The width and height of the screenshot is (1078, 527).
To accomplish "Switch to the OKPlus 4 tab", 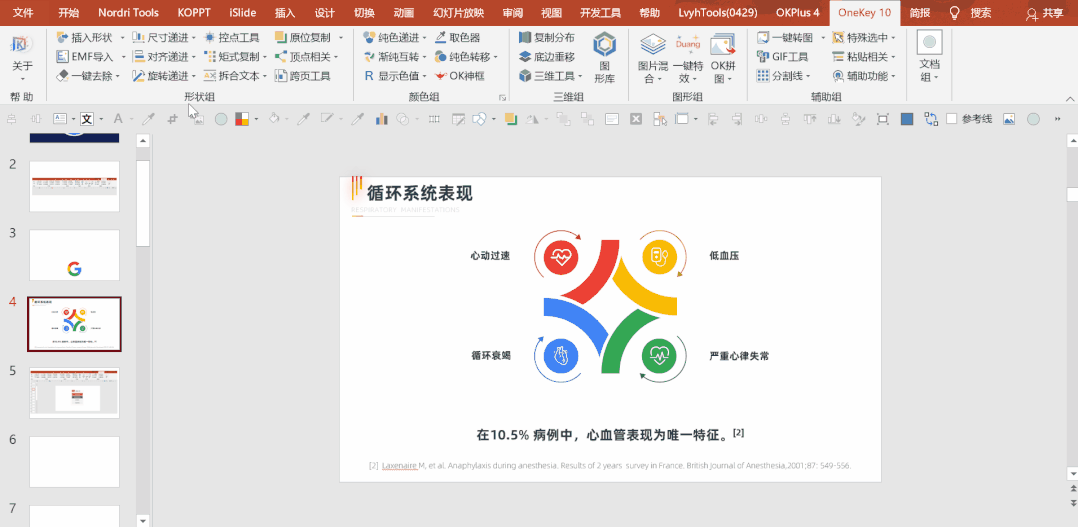I will [x=798, y=12].
